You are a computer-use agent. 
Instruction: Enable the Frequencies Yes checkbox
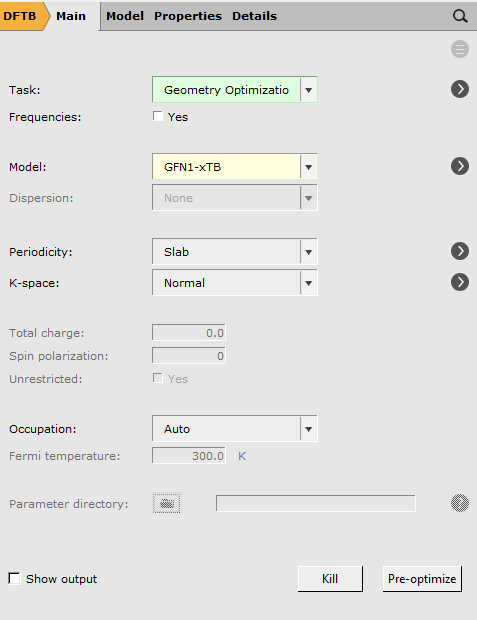[158, 116]
